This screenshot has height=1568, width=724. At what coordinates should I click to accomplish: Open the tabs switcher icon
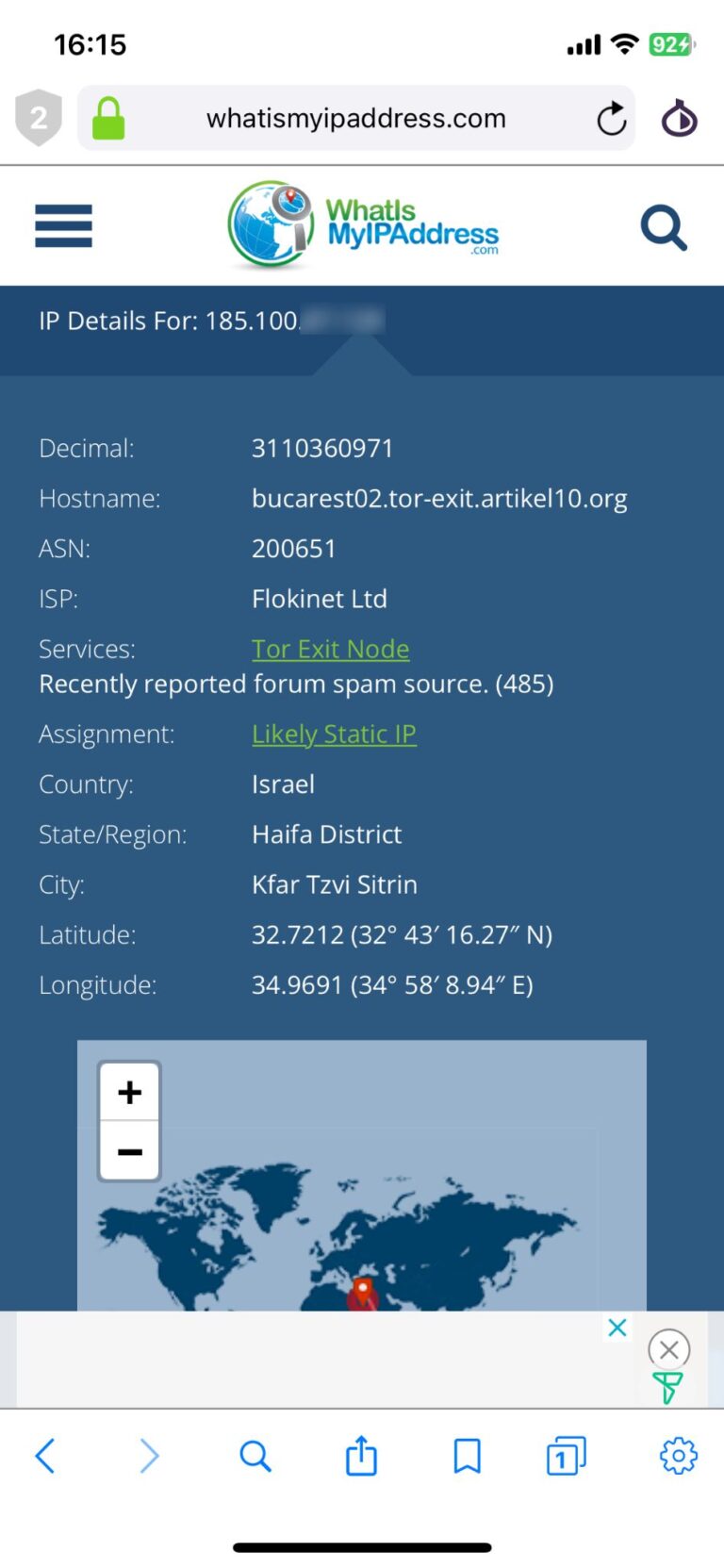[566, 1456]
